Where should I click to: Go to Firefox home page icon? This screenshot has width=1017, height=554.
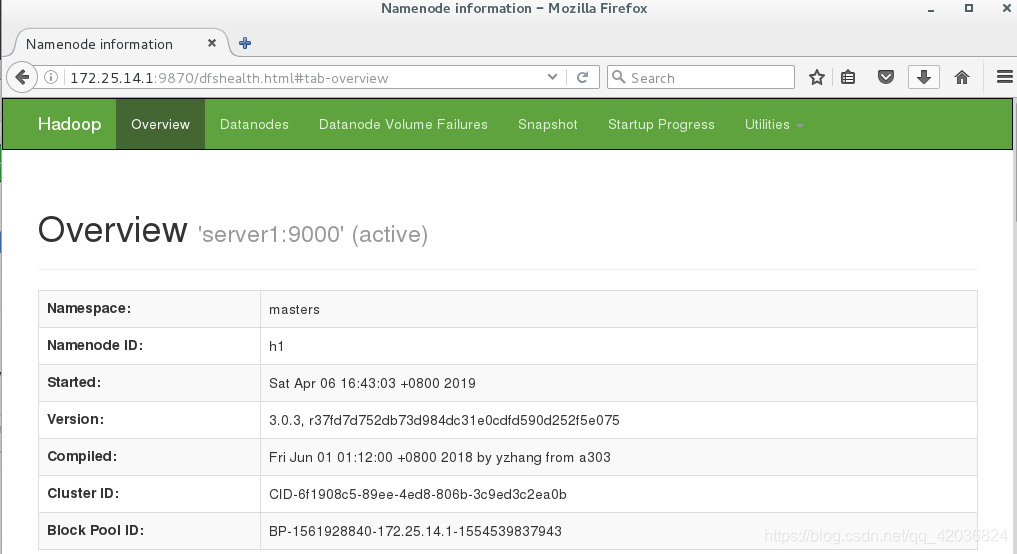pos(962,78)
